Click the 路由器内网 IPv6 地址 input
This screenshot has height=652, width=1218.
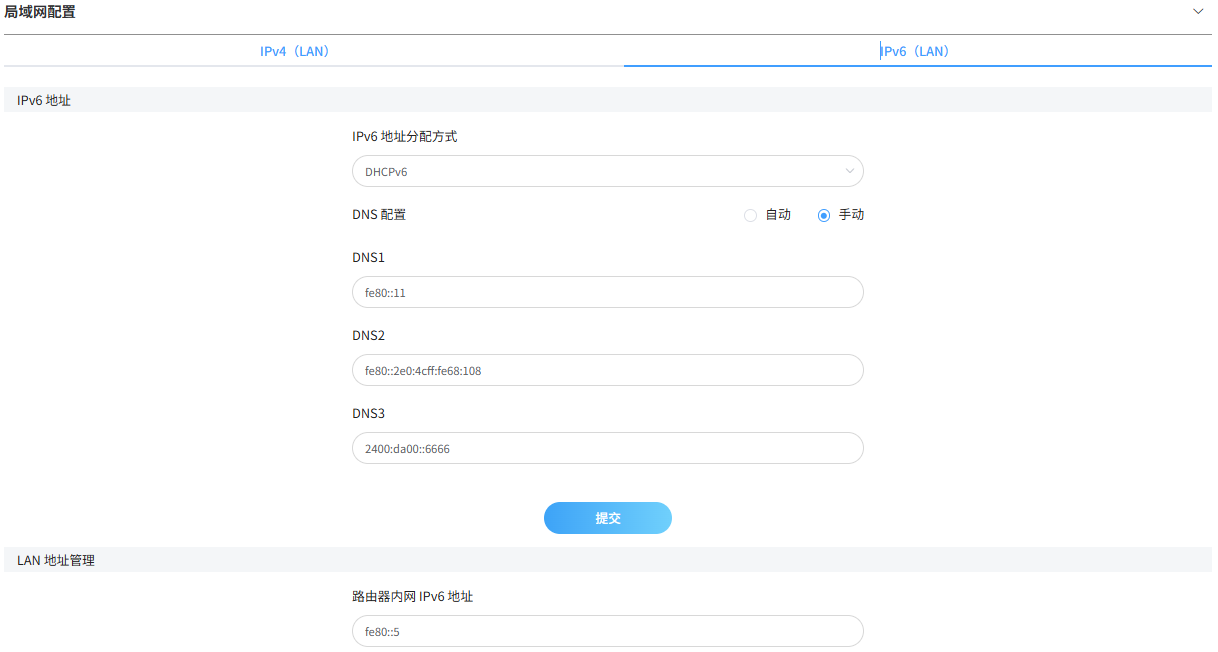608,631
